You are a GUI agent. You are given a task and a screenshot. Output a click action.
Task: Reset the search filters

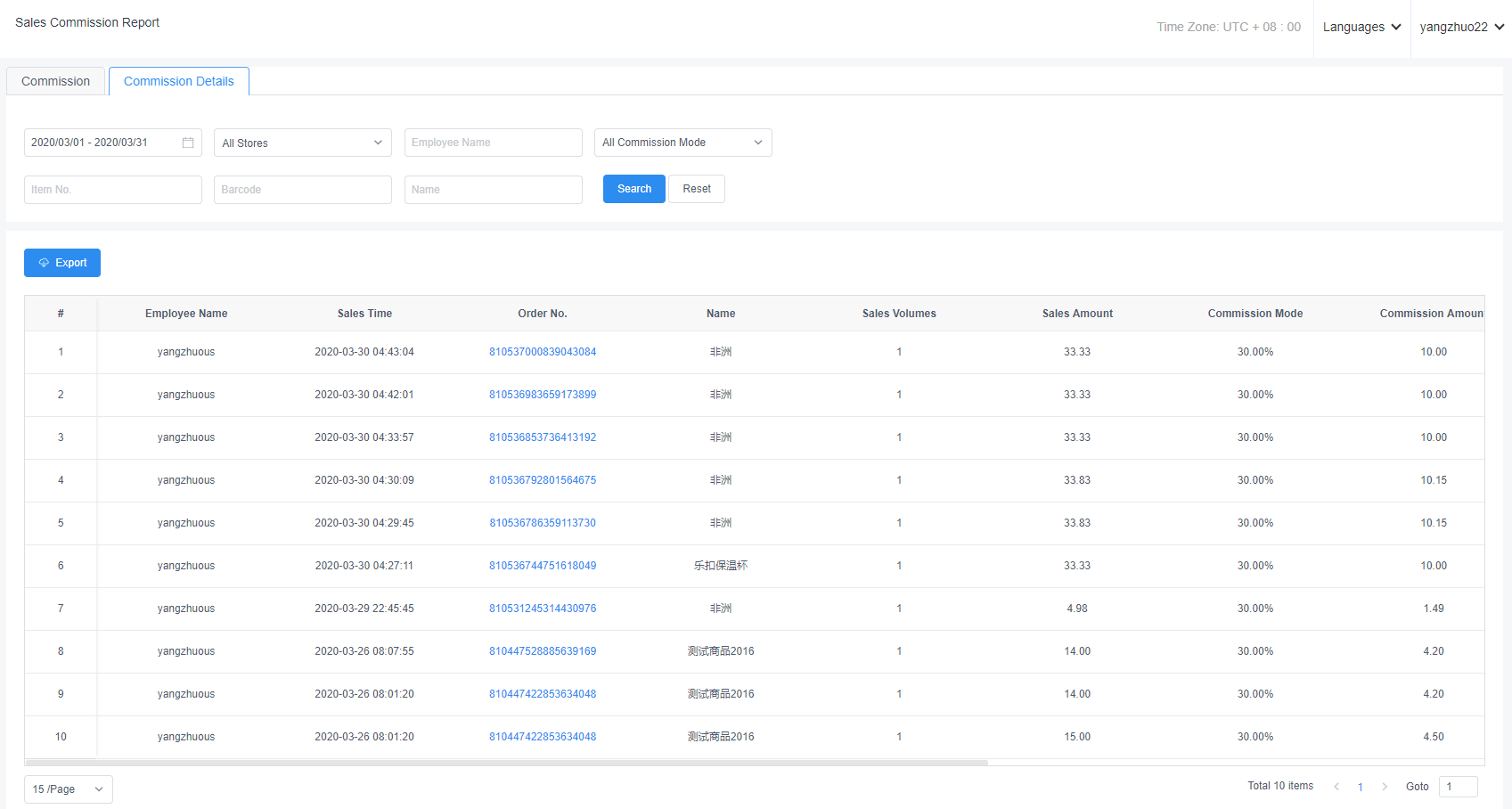tap(697, 189)
